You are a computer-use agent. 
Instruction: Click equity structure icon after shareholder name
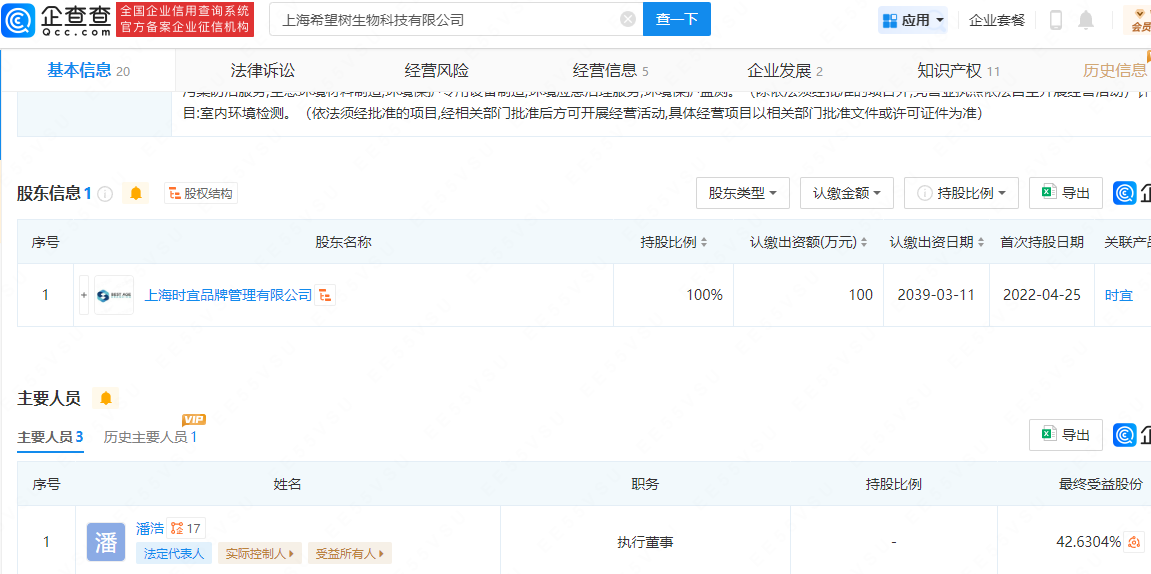tap(325, 295)
